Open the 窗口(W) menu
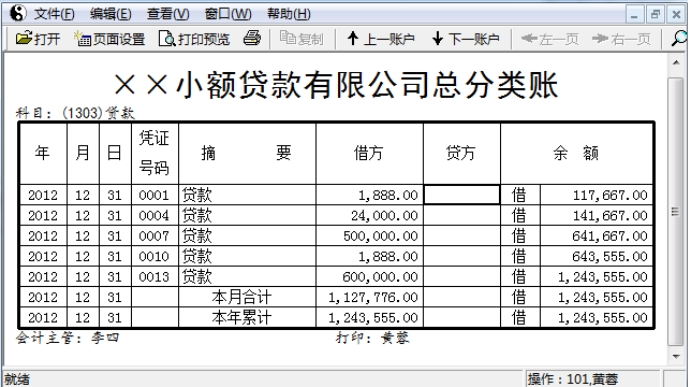The width and height of the screenshot is (692, 387). 228,14
